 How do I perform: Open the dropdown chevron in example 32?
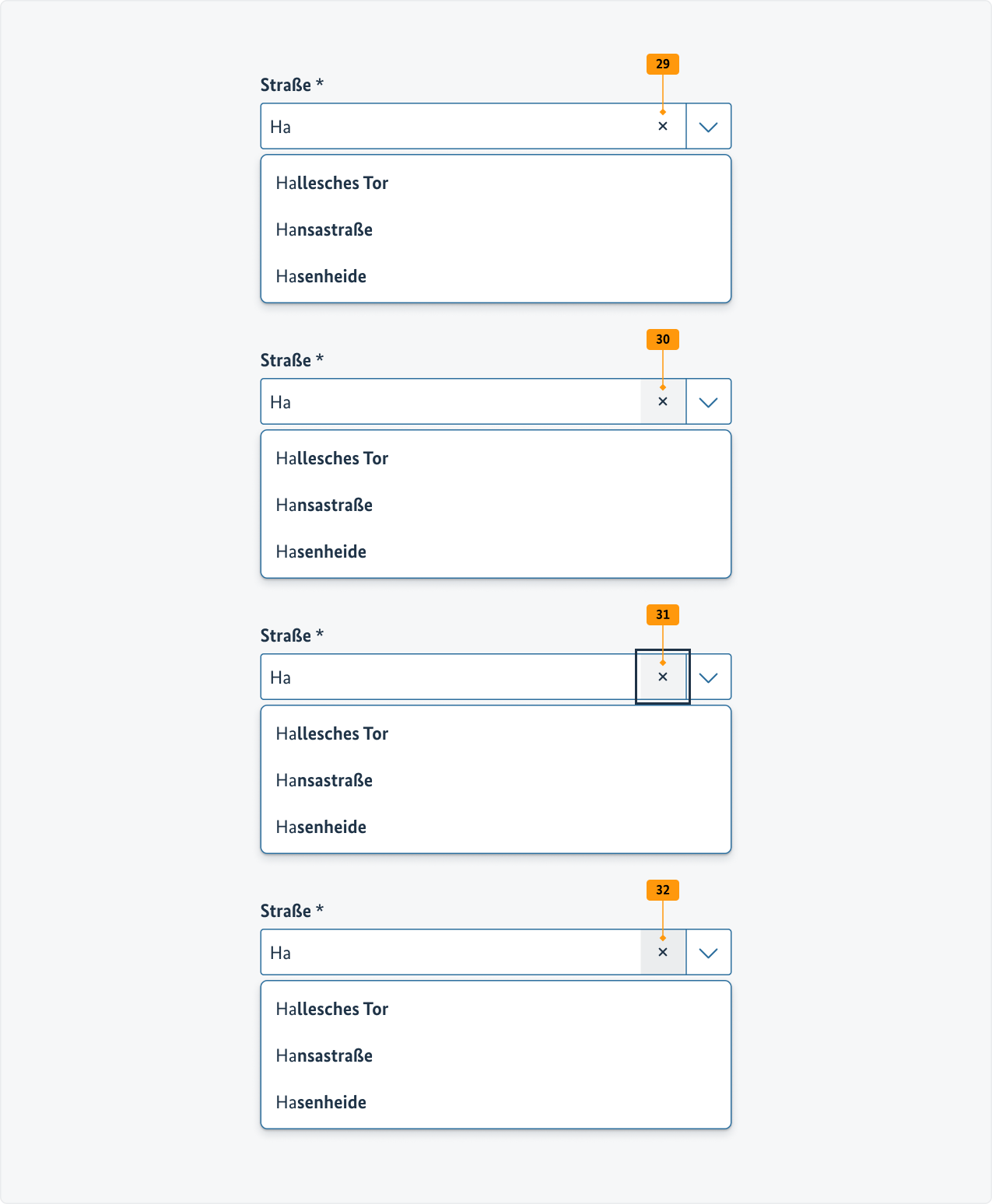pyautogui.click(x=708, y=952)
